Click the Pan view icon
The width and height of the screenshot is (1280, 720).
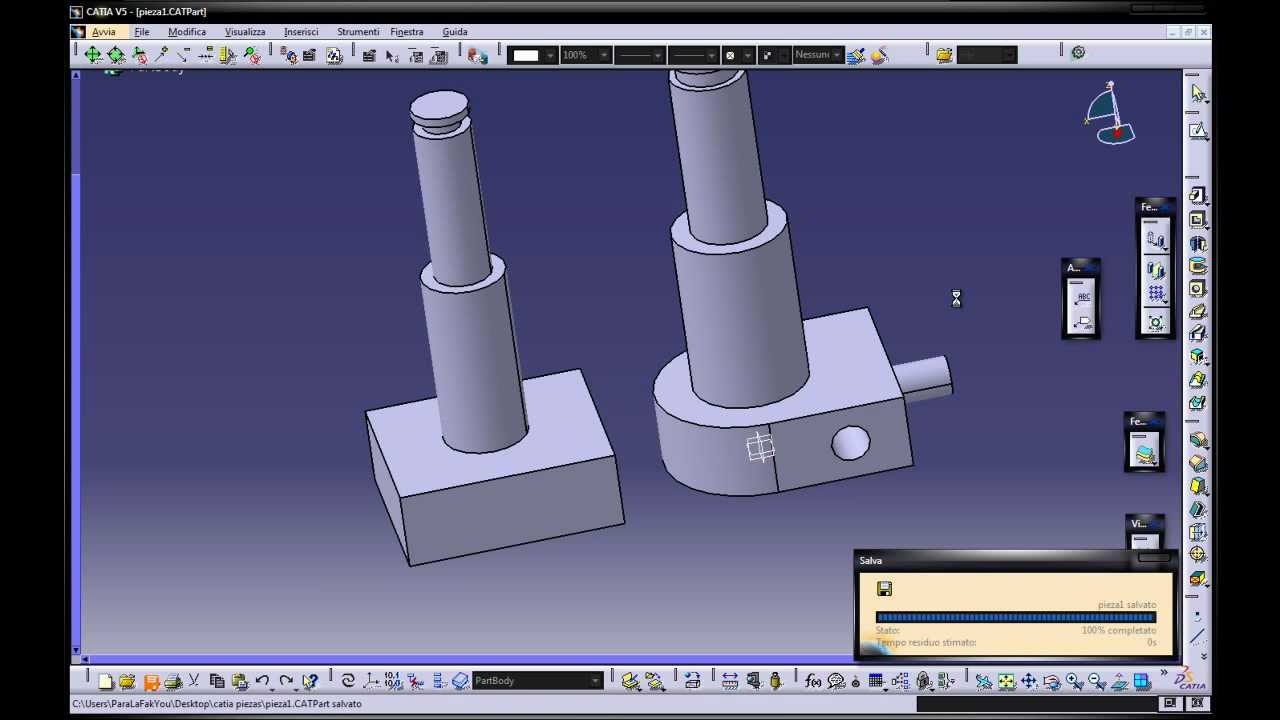pos(1029,681)
